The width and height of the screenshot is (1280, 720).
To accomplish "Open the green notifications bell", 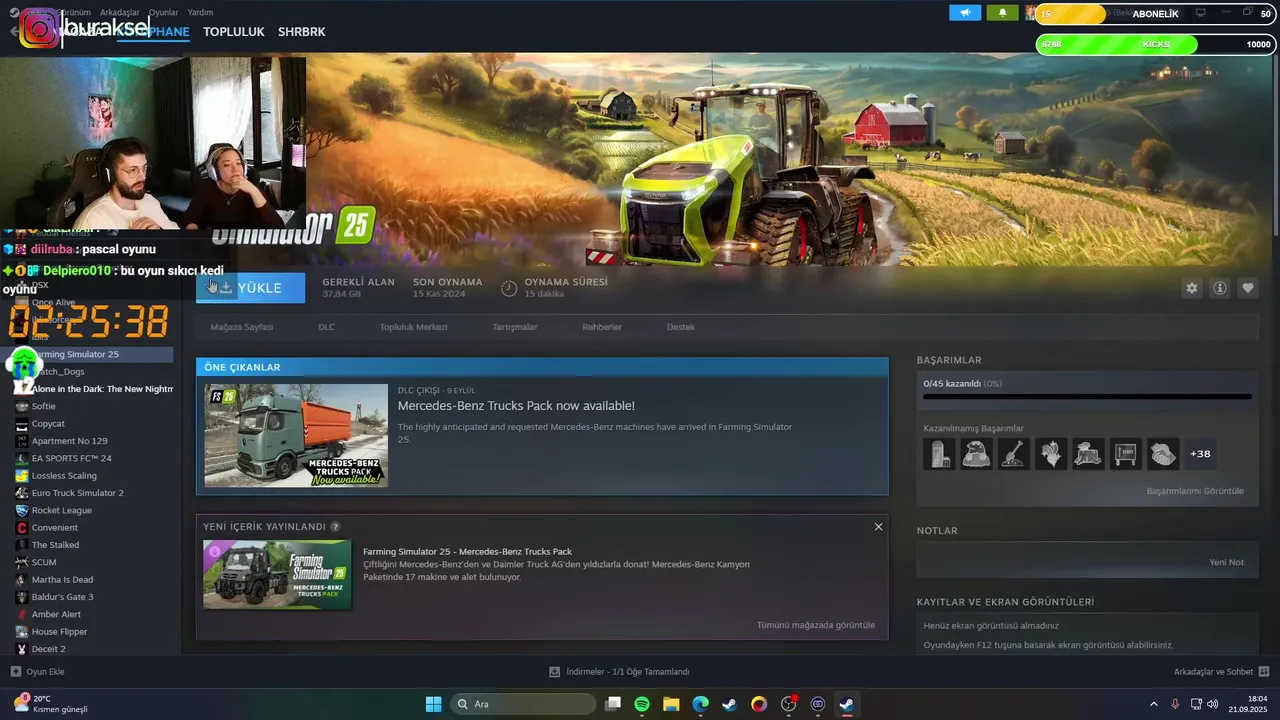I will tap(1002, 13).
